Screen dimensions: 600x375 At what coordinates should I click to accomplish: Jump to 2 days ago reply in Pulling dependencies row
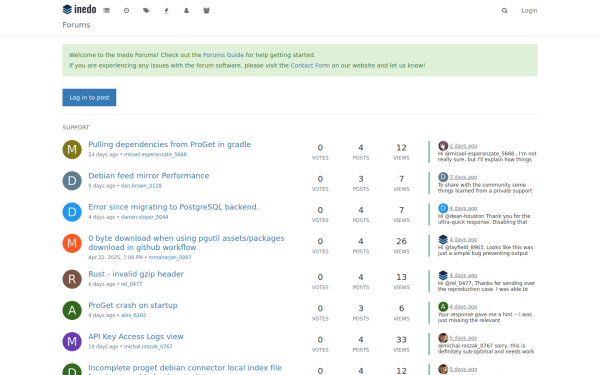point(463,146)
